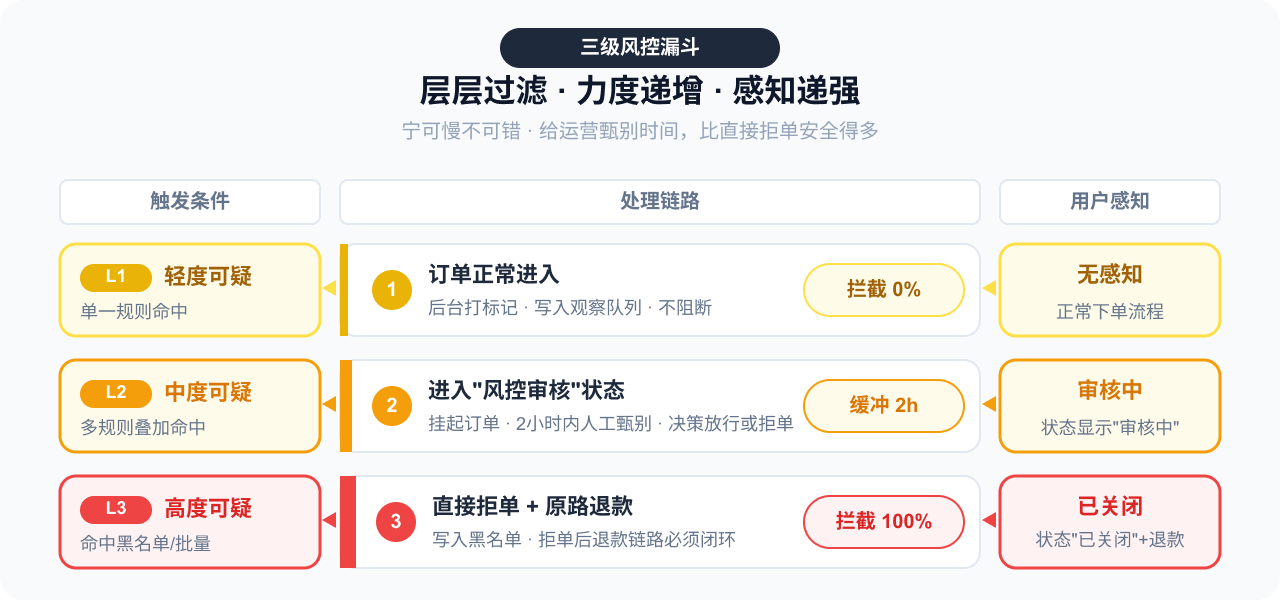Click the L2 level badge
This screenshot has height=600, width=1280.
pos(116,392)
